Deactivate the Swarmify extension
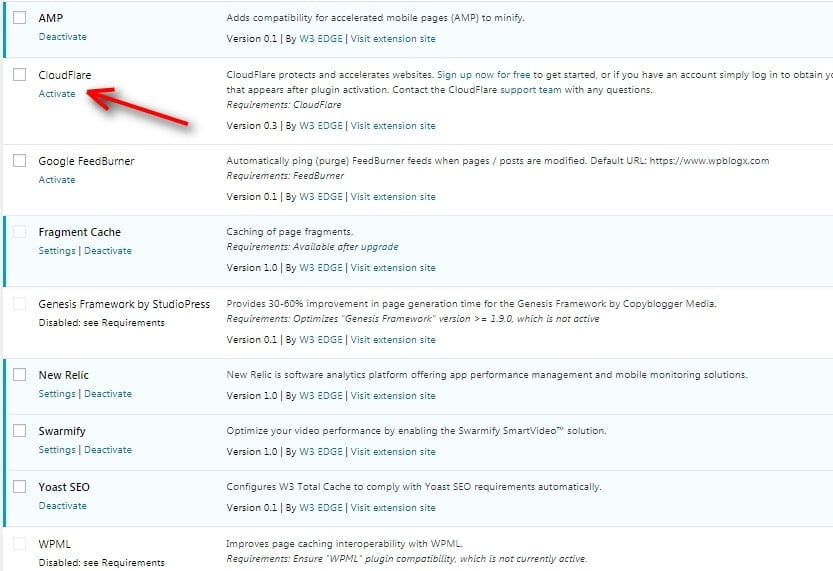Image resolution: width=833 pixels, height=571 pixels. pyautogui.click(x=108, y=449)
